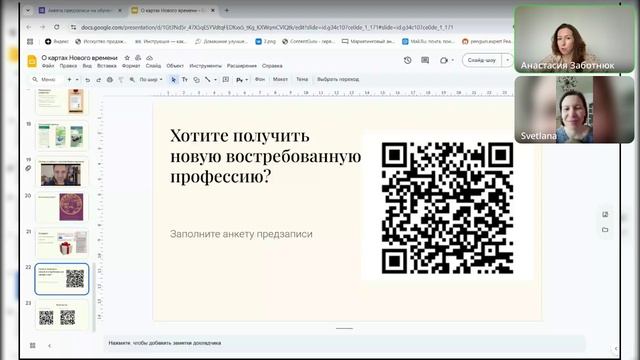
Task: Select slide 19 thumbnail with man's photo
Action: [62, 172]
